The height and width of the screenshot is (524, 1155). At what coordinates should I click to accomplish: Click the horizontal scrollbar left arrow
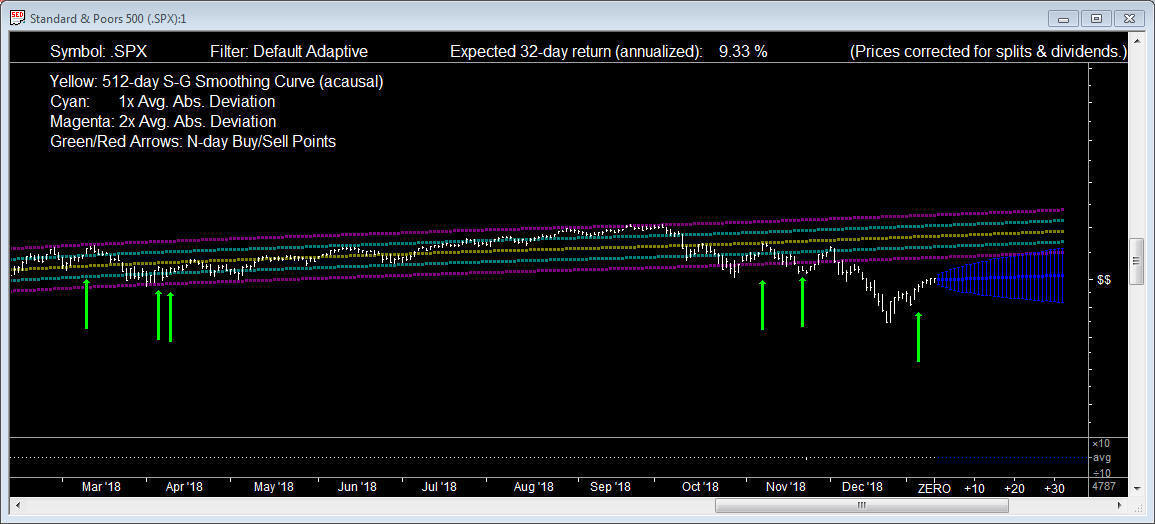point(16,506)
